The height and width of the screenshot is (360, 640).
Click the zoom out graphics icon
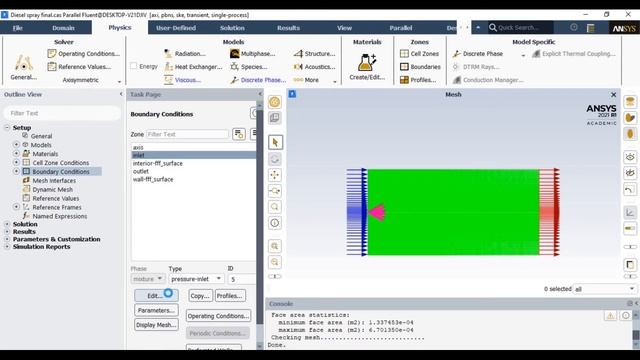click(275, 262)
